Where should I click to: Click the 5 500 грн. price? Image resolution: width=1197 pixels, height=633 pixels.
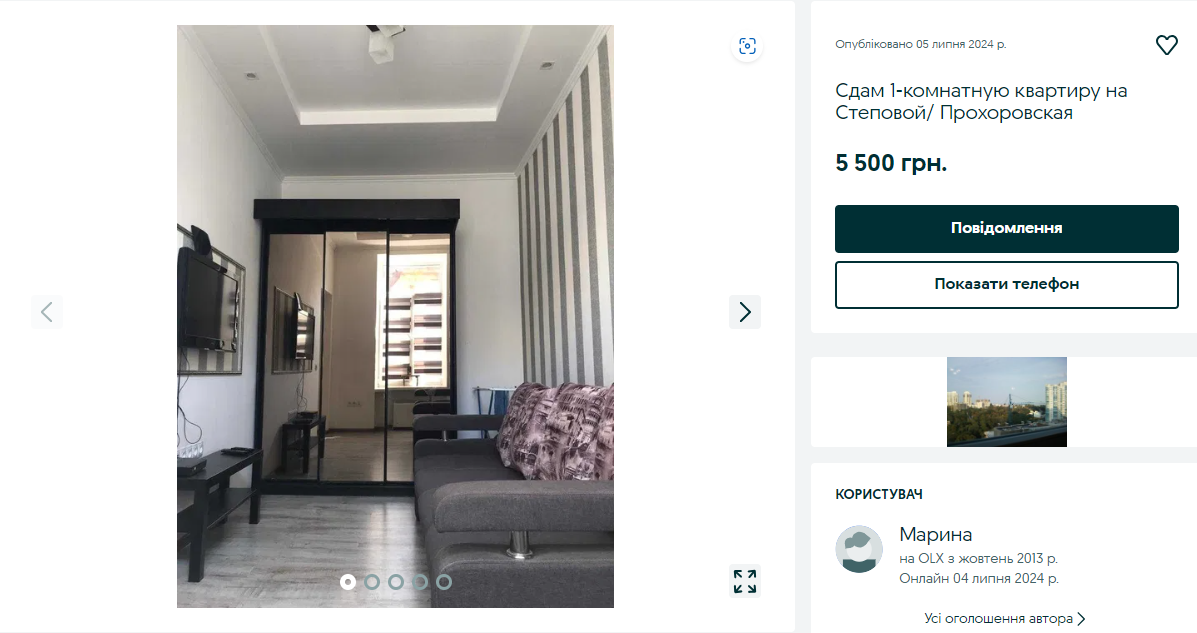click(891, 163)
